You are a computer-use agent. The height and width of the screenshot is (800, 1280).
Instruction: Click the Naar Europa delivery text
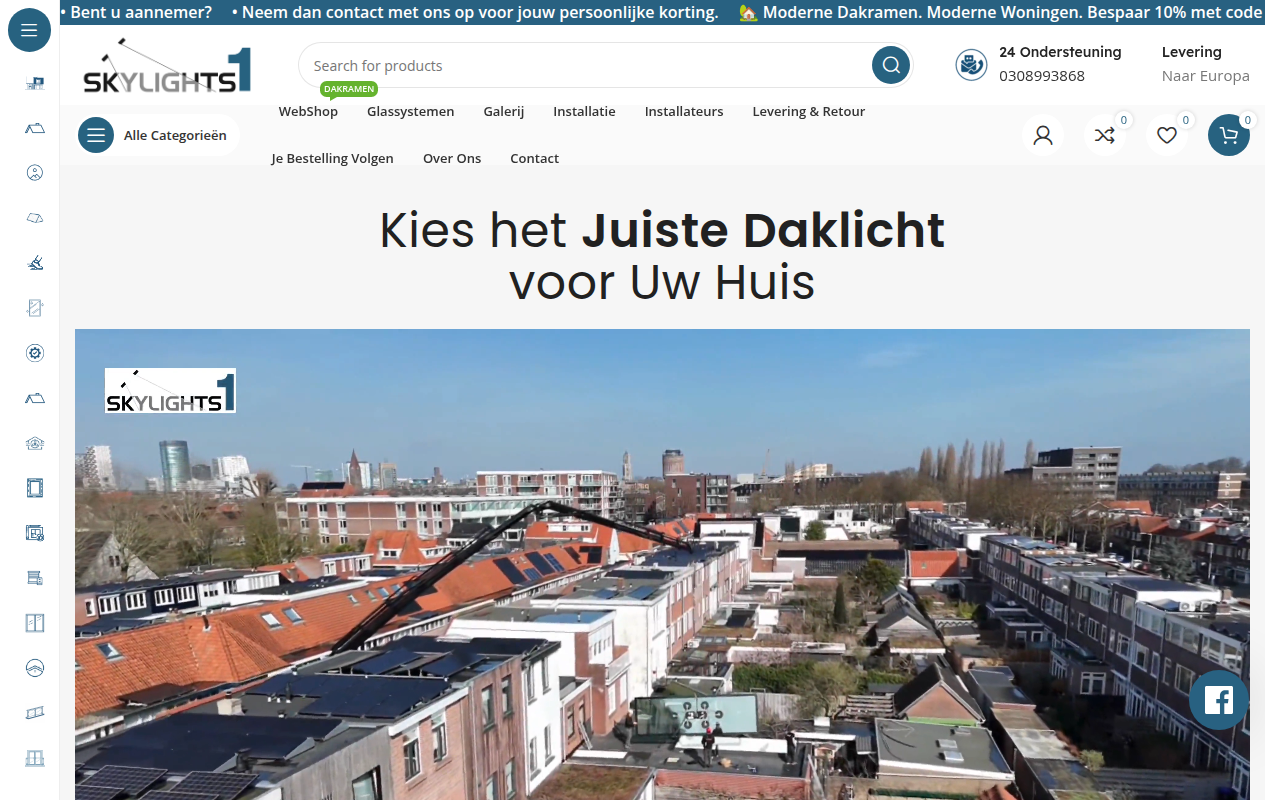[x=1206, y=76]
